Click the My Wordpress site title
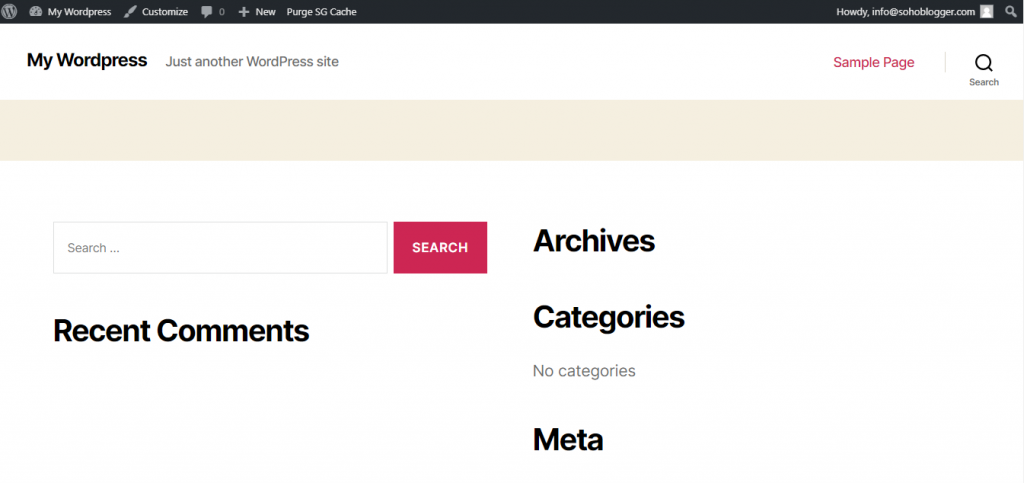Image resolution: width=1024 pixels, height=483 pixels. (x=87, y=61)
